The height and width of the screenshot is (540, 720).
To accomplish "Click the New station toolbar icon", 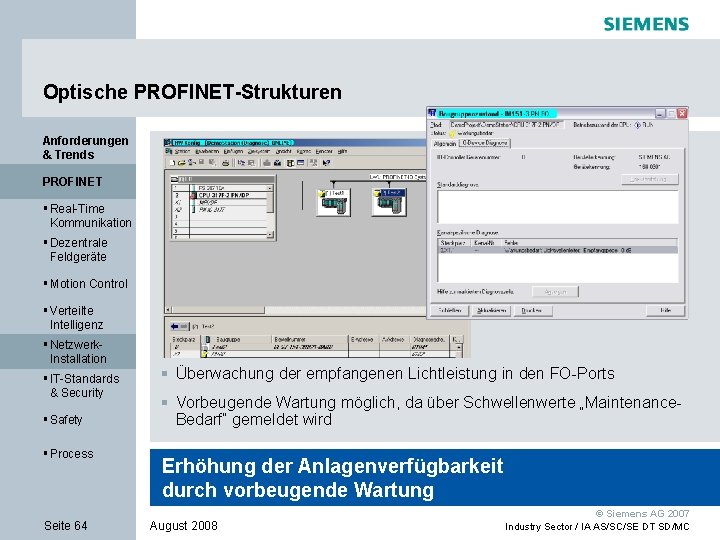I will pos(173,163).
